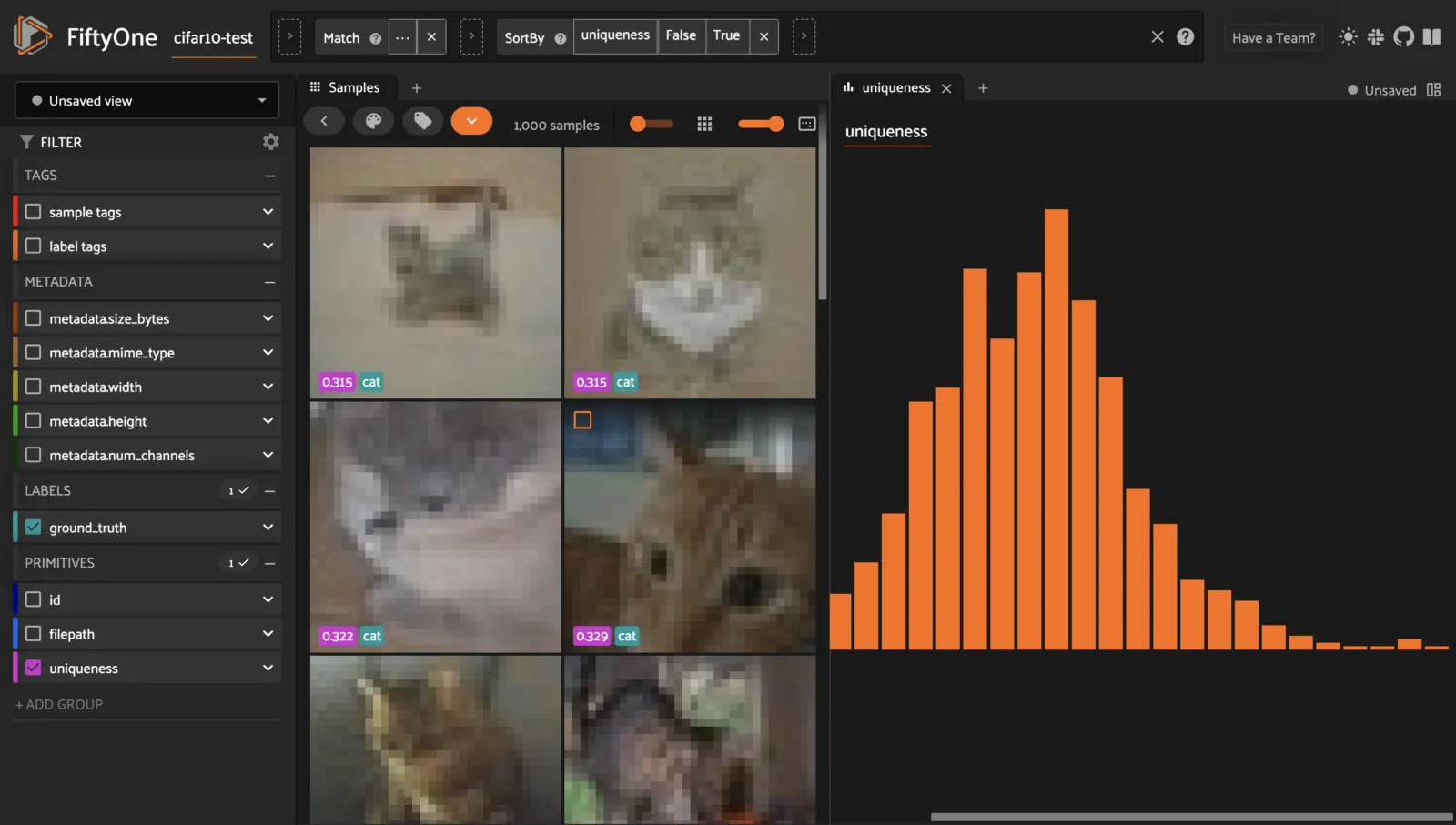Select the checkbox on the 0.329 cat sample
Viewport: 1456px width, 825px height.
[583, 420]
